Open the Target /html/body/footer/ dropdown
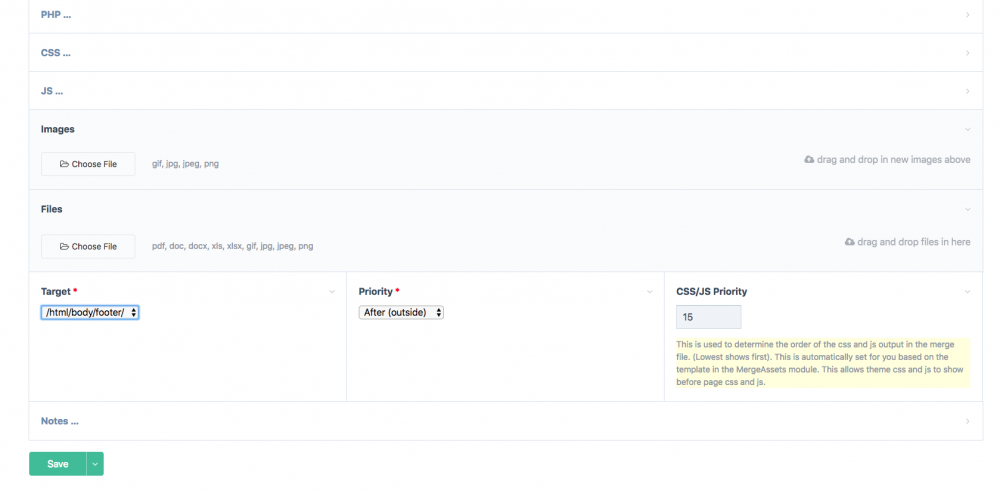The width and height of the screenshot is (1000, 493). tap(90, 313)
